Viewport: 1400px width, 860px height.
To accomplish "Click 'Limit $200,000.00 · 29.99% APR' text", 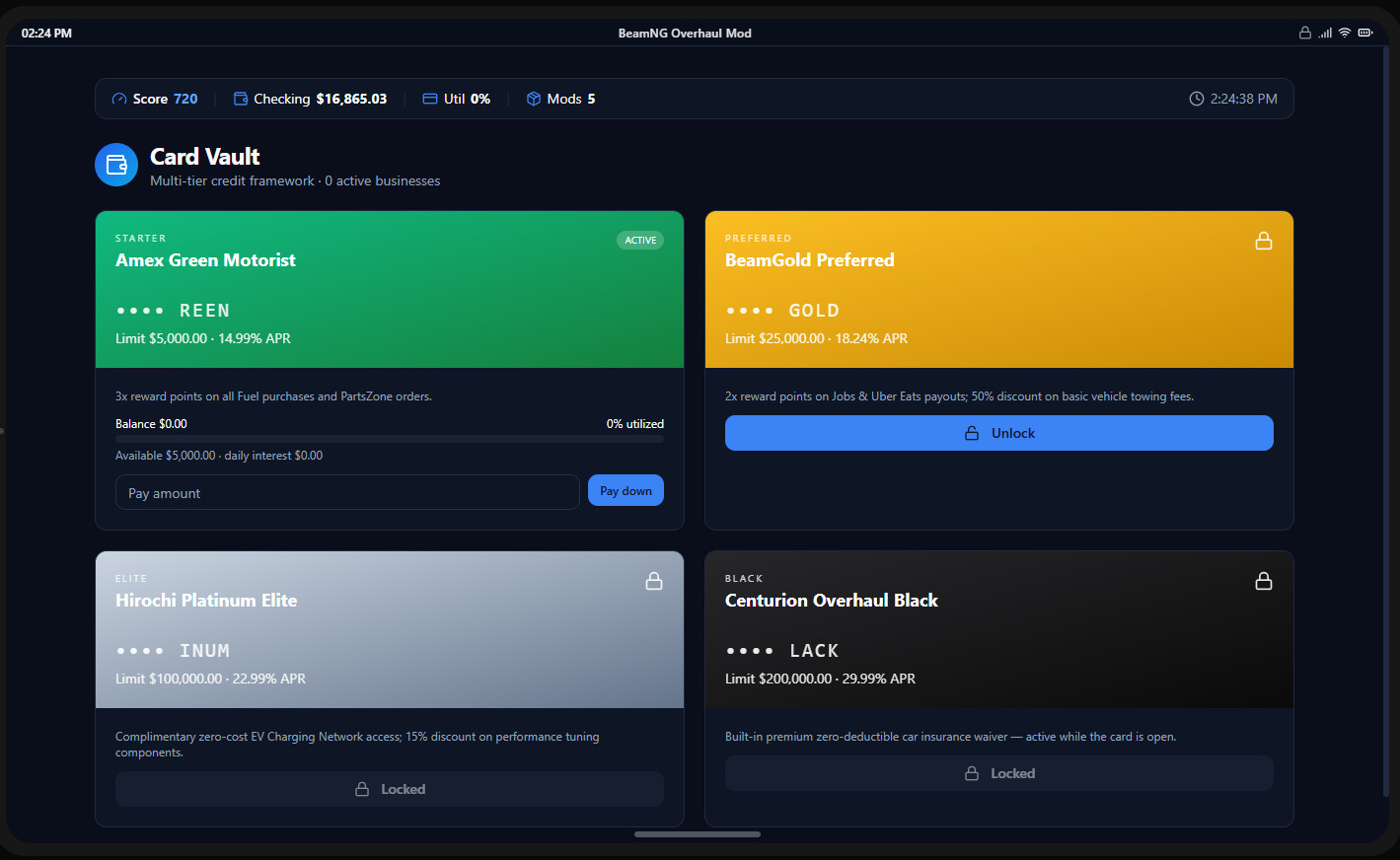I will (x=820, y=679).
